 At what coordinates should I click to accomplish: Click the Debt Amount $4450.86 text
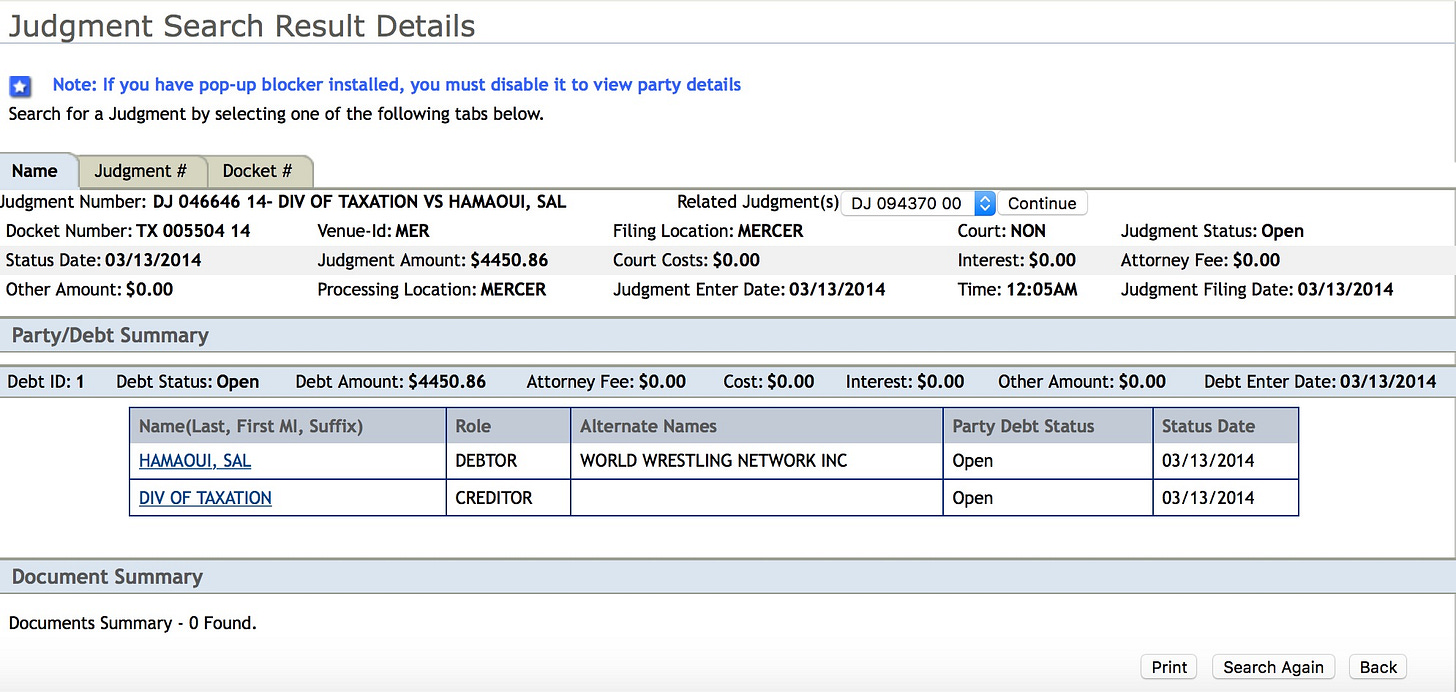point(391,381)
